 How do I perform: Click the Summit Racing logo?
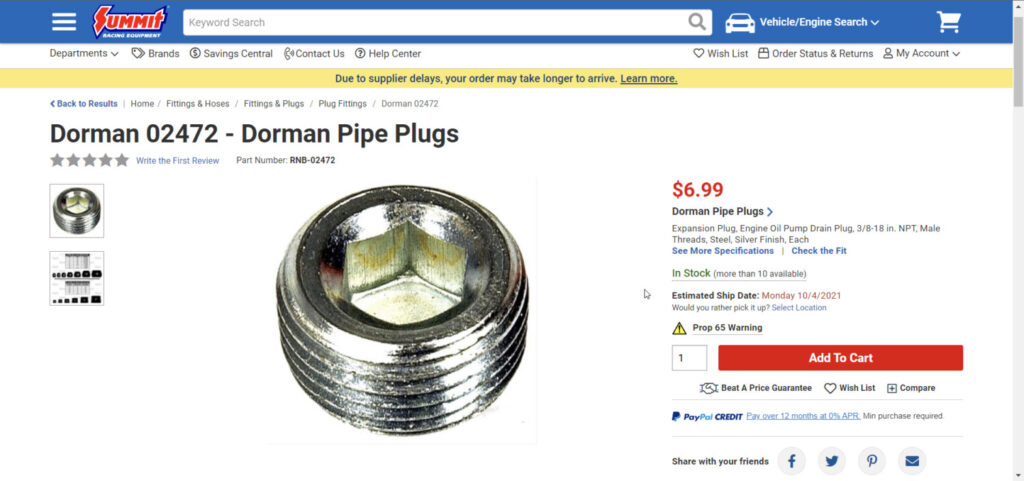click(x=130, y=21)
